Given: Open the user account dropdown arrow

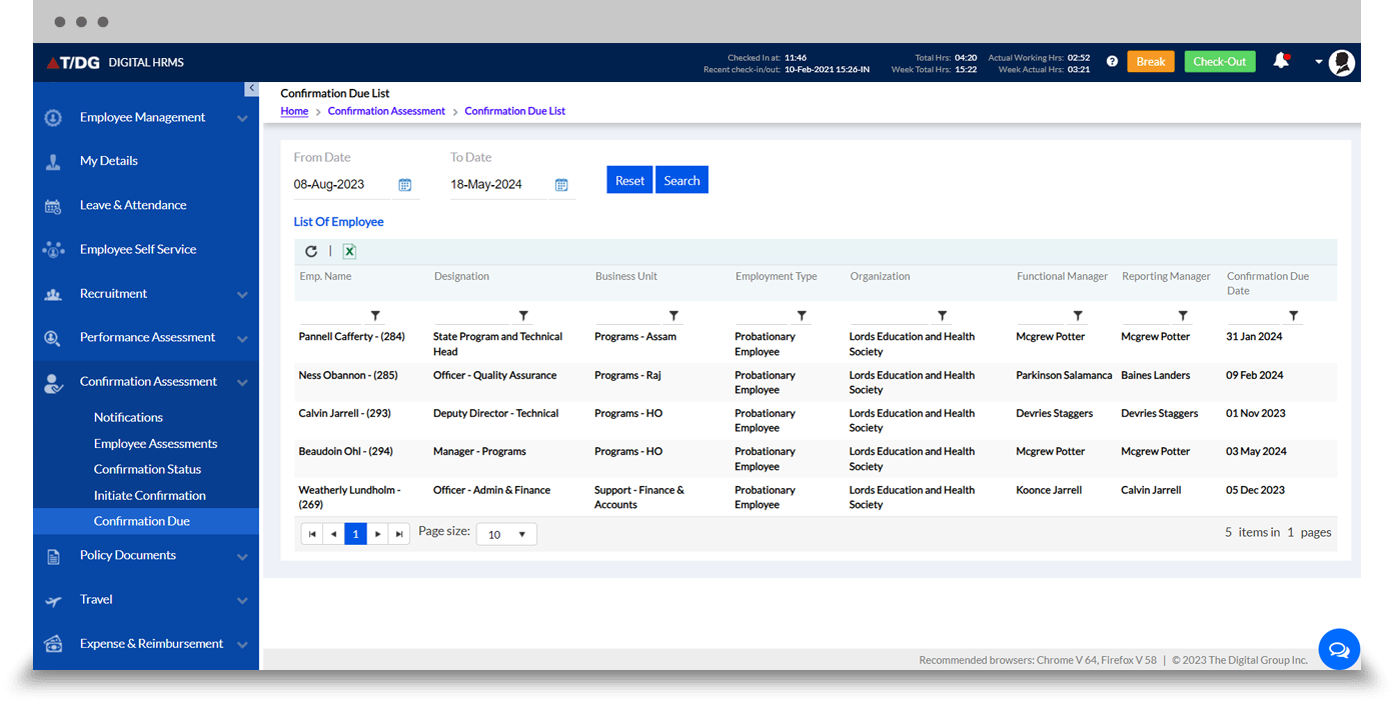Looking at the screenshot, I should tap(1318, 62).
